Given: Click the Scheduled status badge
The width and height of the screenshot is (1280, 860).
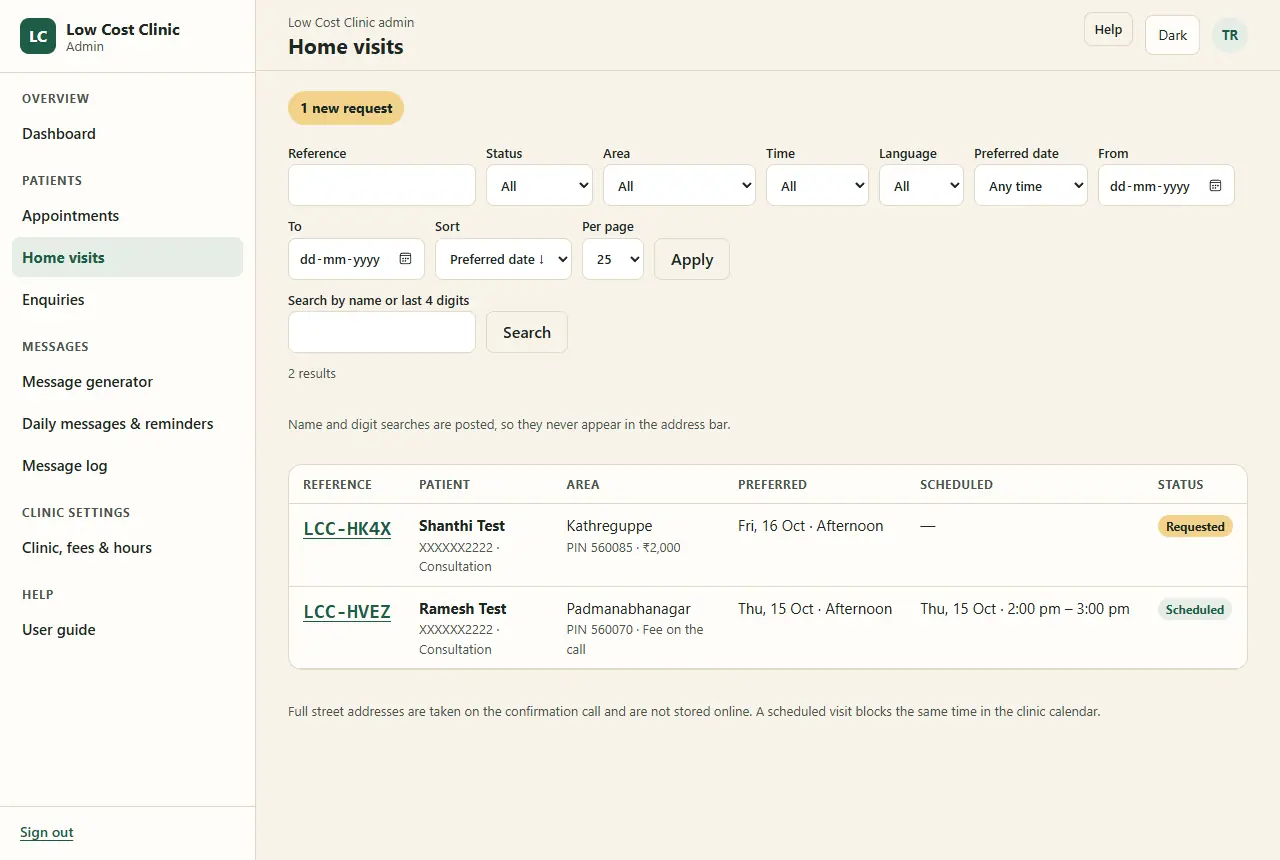Looking at the screenshot, I should [x=1195, y=609].
